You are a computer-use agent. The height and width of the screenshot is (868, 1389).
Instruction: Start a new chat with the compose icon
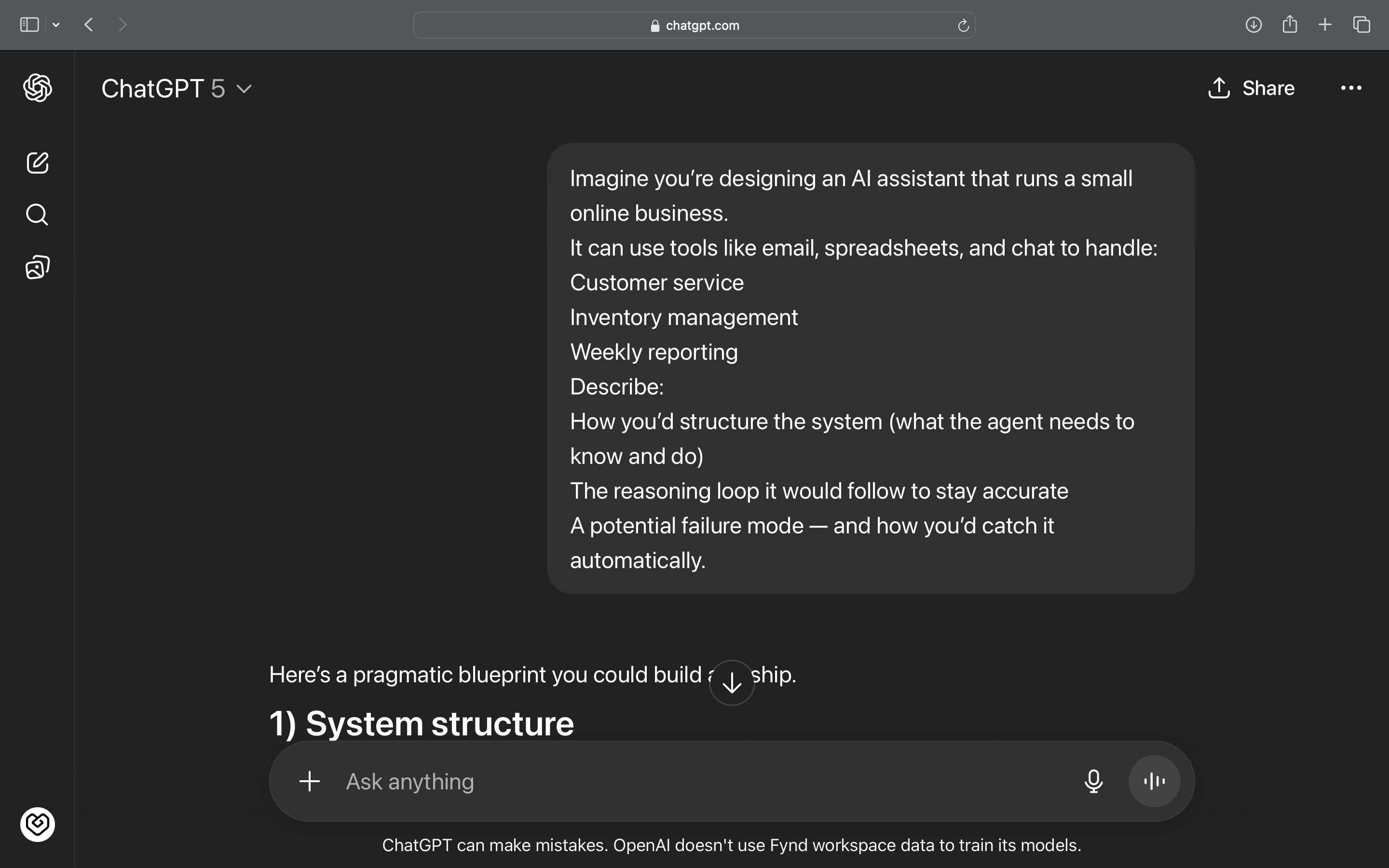[x=37, y=163]
